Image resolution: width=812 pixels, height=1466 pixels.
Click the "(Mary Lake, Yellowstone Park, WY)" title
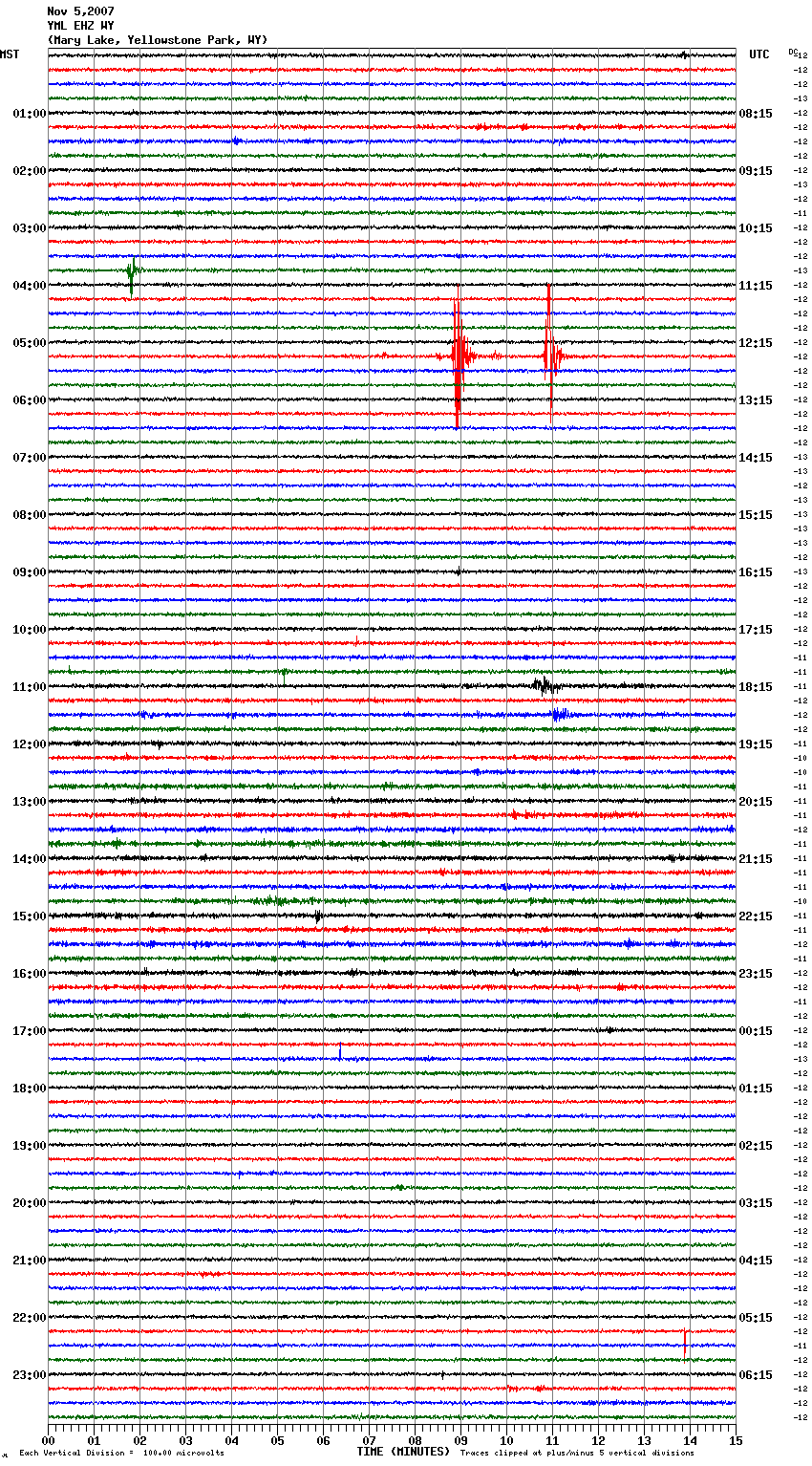coord(158,40)
